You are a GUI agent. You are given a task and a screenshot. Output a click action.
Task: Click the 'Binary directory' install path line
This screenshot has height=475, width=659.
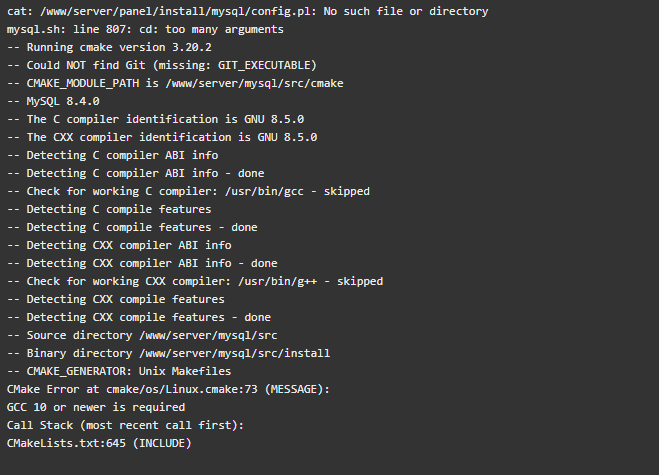[169, 354]
